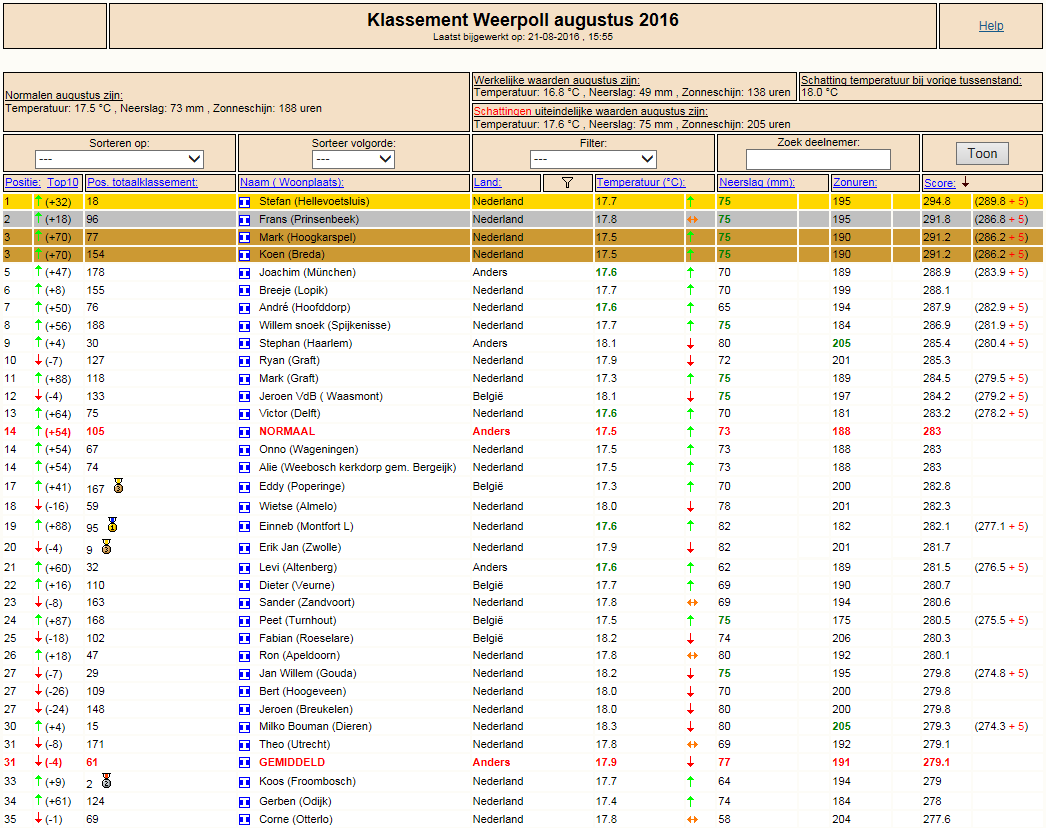
Task: Sort by the Temperatuur (°C) column header
Action: coord(640,183)
